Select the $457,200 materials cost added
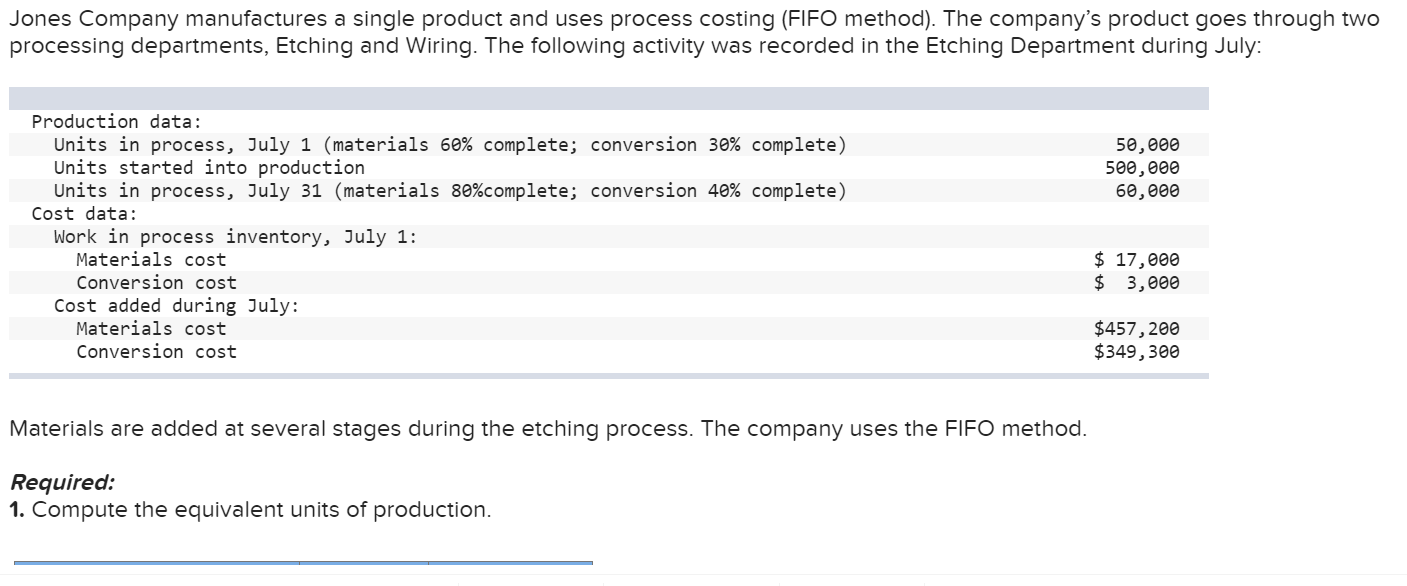Screen dimensions: 1407x586 tap(1137, 328)
